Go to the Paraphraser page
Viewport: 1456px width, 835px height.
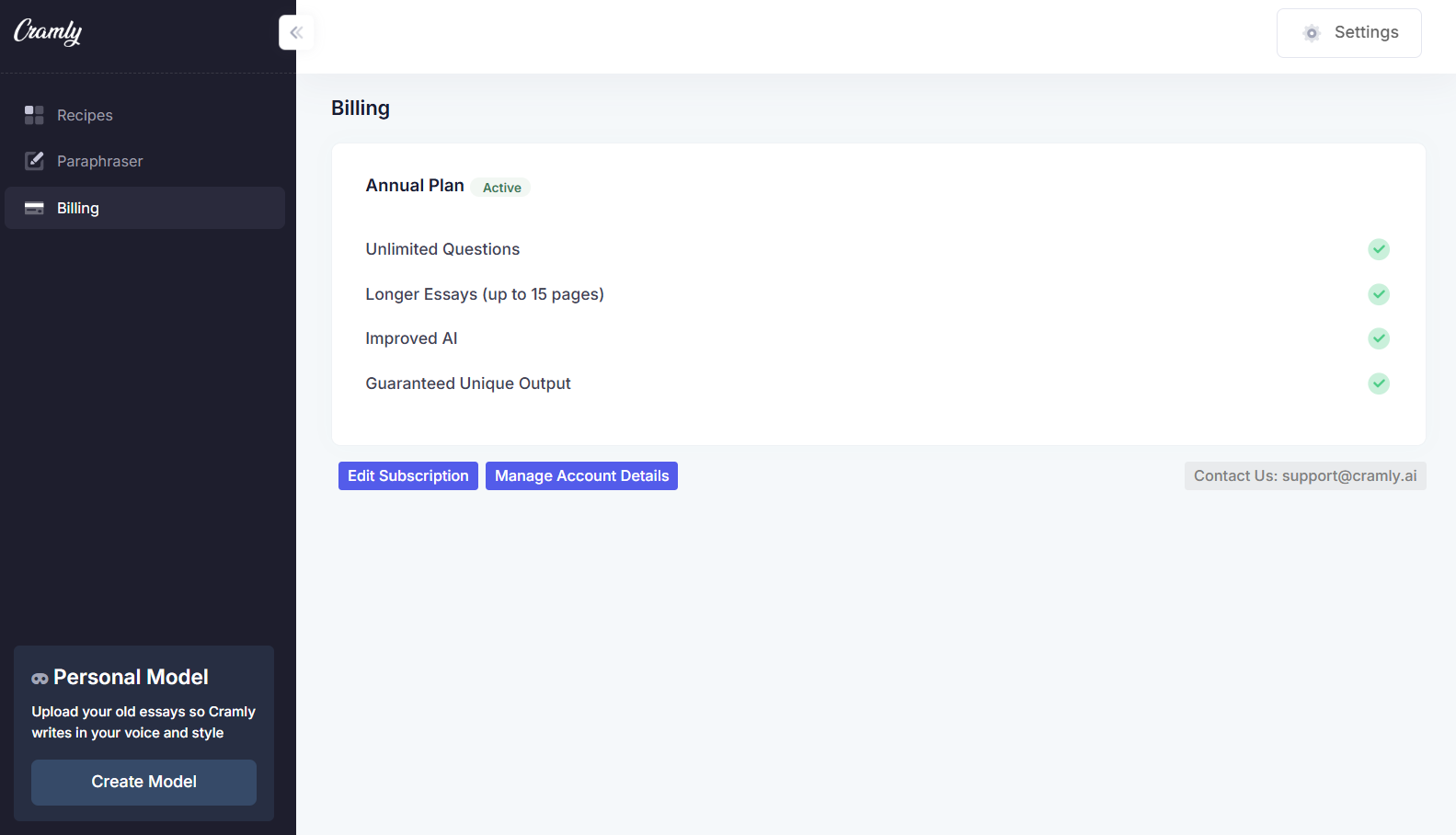click(x=99, y=161)
